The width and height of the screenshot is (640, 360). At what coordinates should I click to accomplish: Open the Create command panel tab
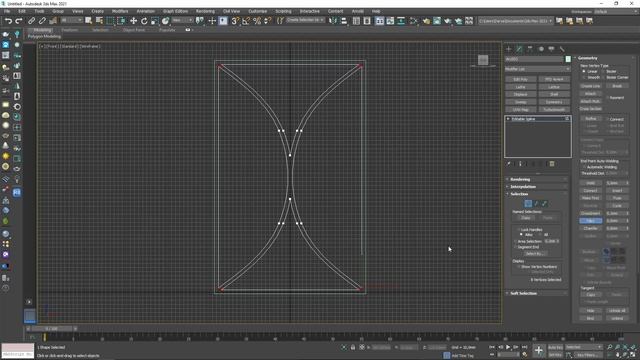click(509, 49)
